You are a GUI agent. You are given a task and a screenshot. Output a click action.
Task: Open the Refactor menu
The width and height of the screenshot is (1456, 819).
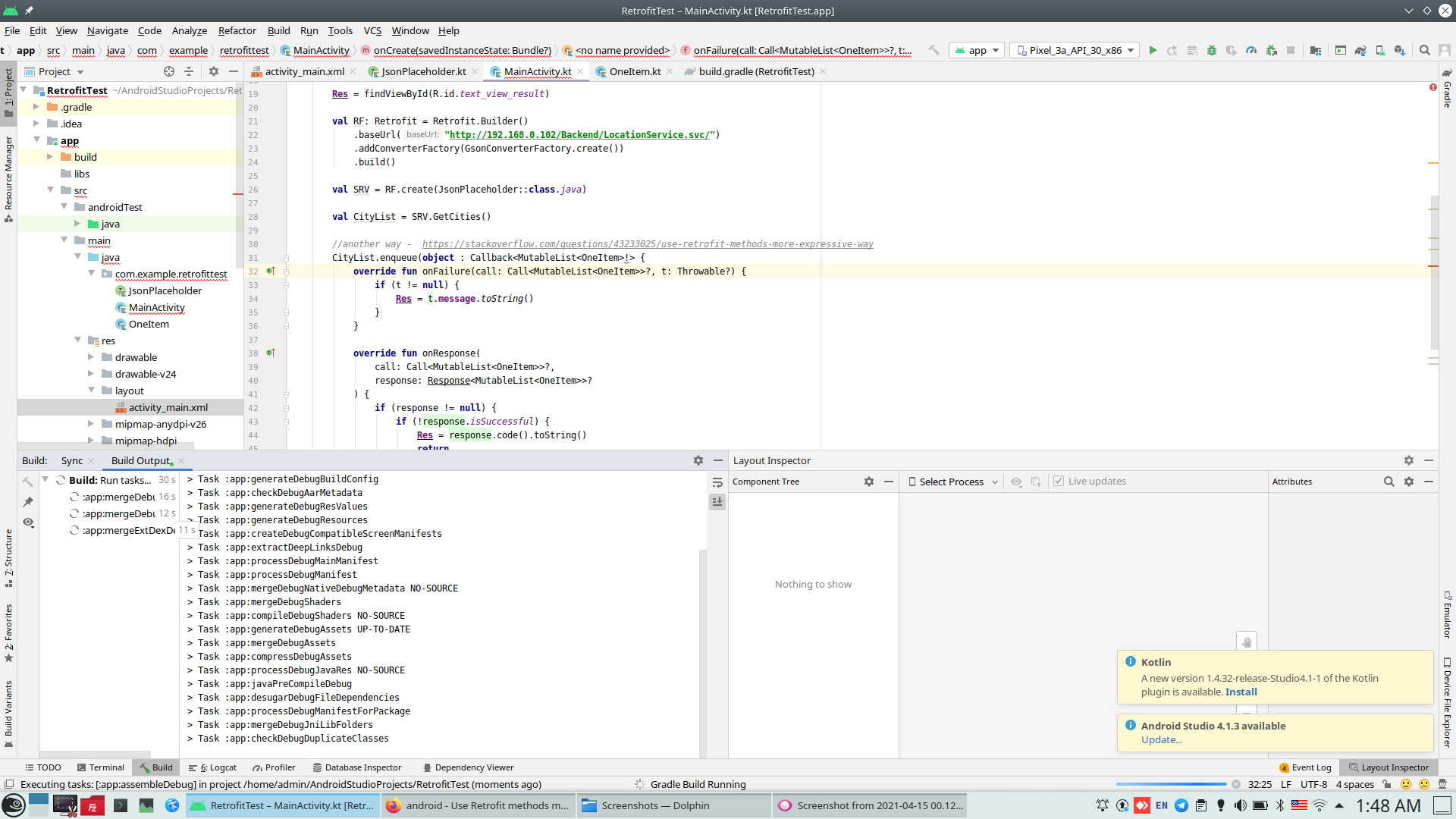pyautogui.click(x=237, y=31)
